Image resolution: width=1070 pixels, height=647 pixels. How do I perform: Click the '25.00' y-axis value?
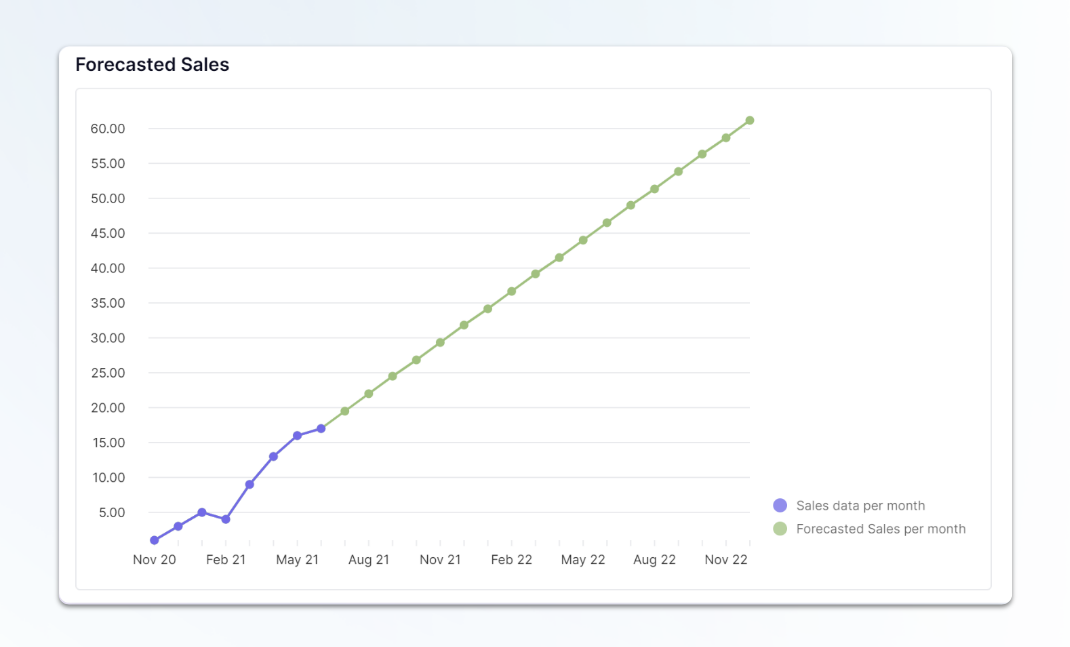108,373
